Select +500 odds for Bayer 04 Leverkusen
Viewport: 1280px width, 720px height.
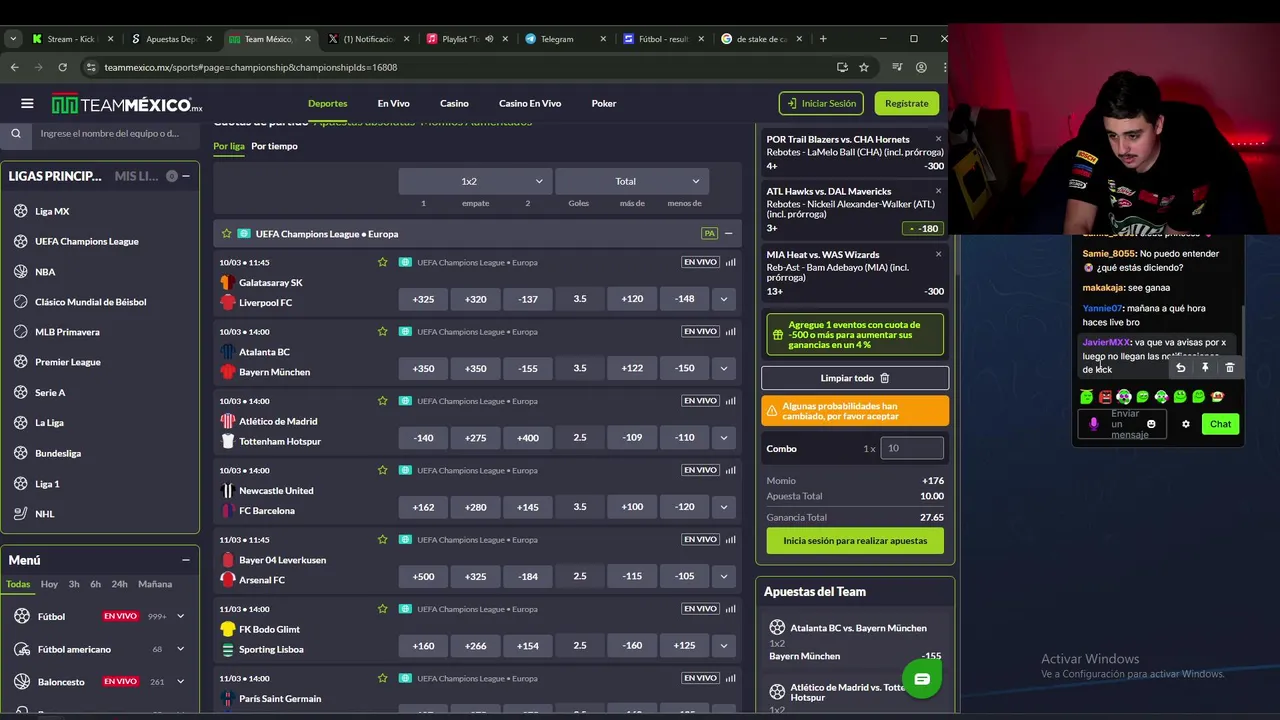coord(423,576)
